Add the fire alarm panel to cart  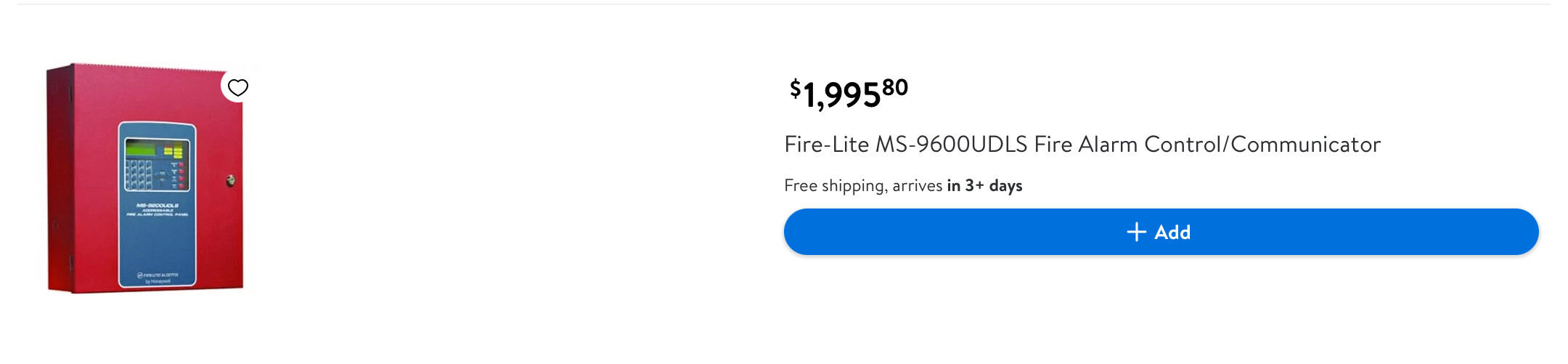coord(1161,232)
